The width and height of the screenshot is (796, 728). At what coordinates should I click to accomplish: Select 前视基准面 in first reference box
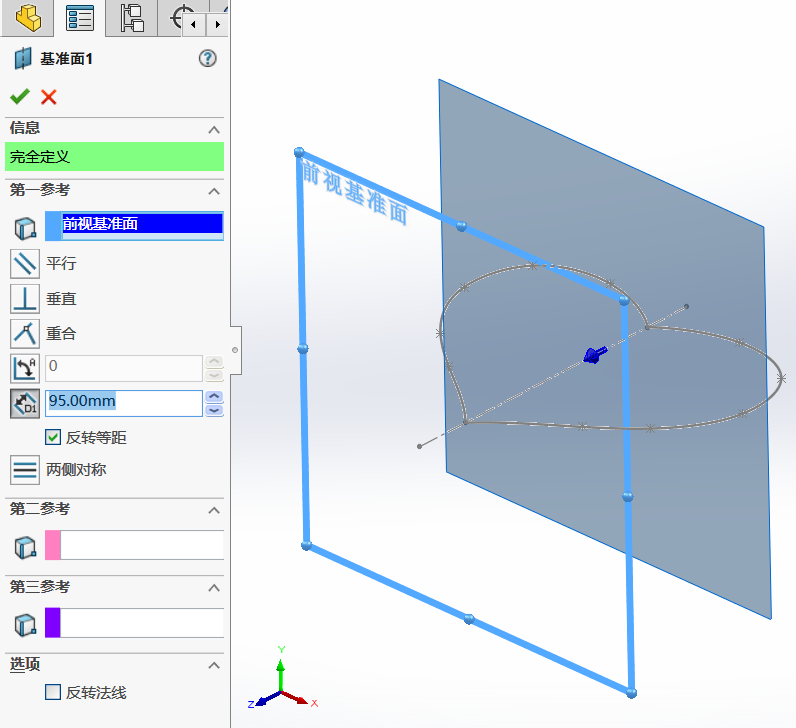pyautogui.click(x=142, y=223)
